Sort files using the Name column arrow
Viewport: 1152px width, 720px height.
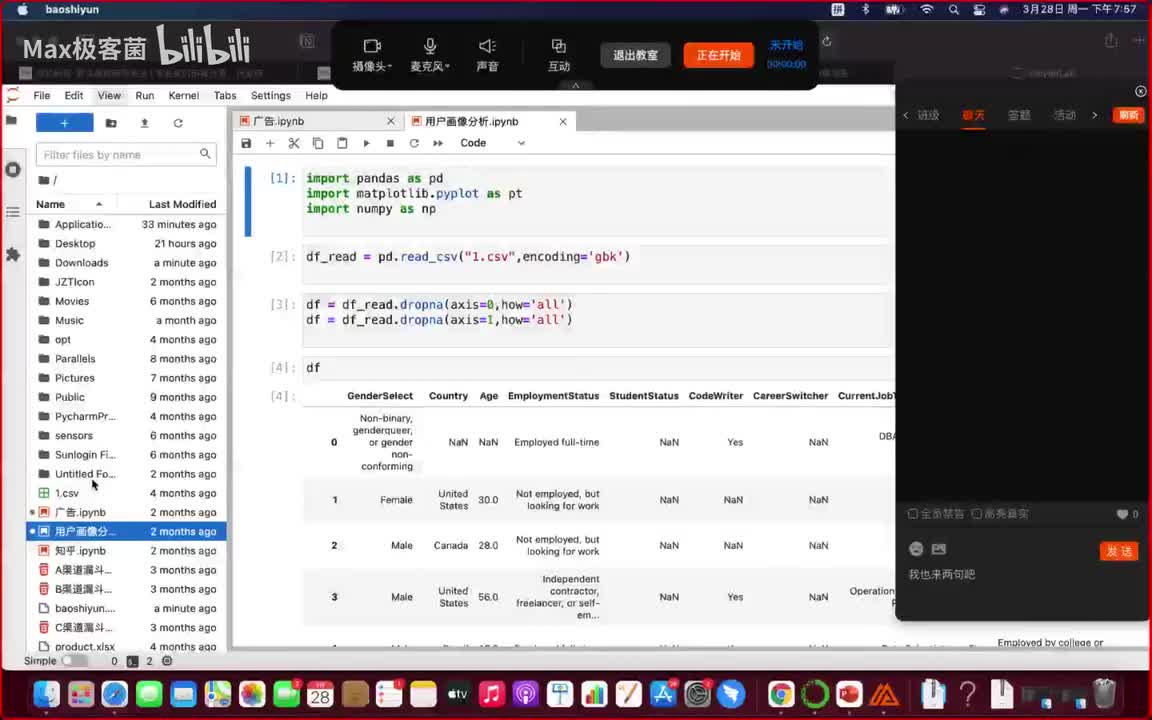coord(99,204)
